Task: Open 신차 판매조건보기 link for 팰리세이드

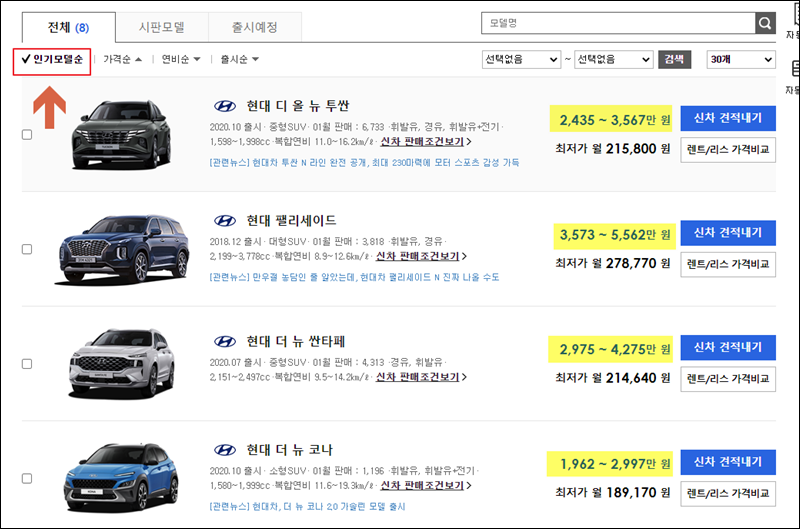Action: click(x=421, y=256)
